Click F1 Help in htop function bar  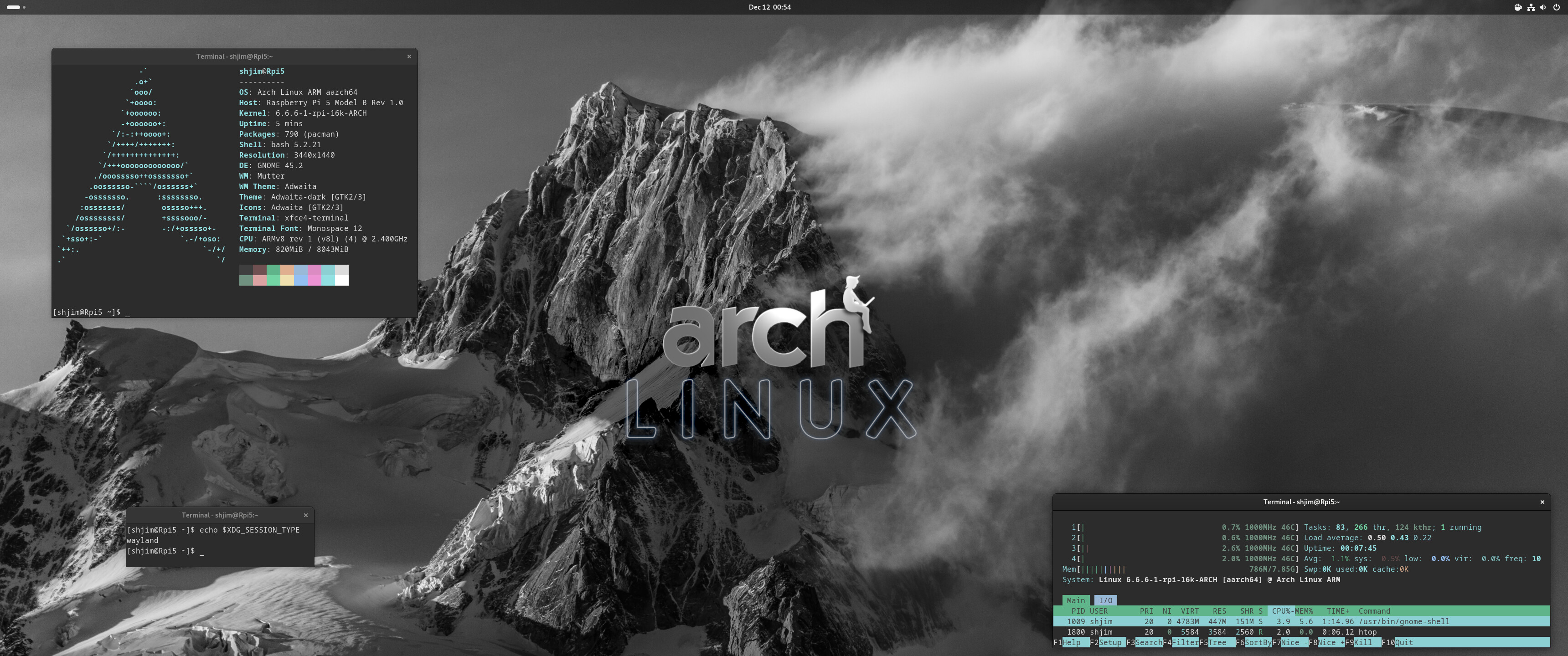tap(1071, 642)
